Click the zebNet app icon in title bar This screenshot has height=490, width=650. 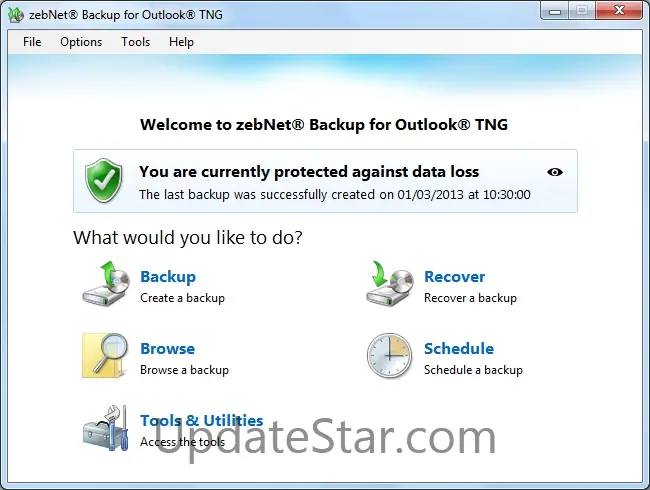click(x=16, y=15)
